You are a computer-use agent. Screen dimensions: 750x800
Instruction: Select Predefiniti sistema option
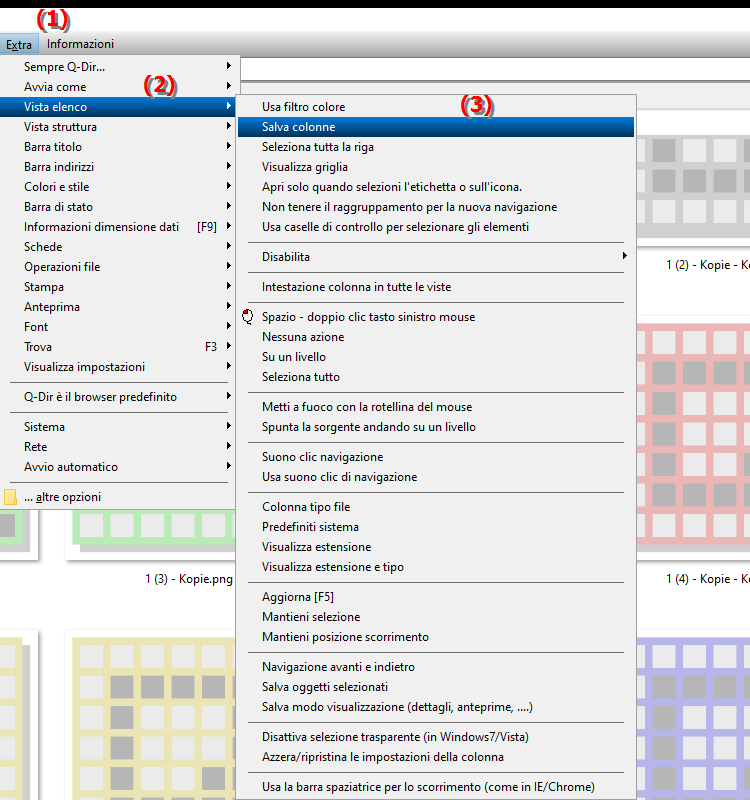coord(436,527)
